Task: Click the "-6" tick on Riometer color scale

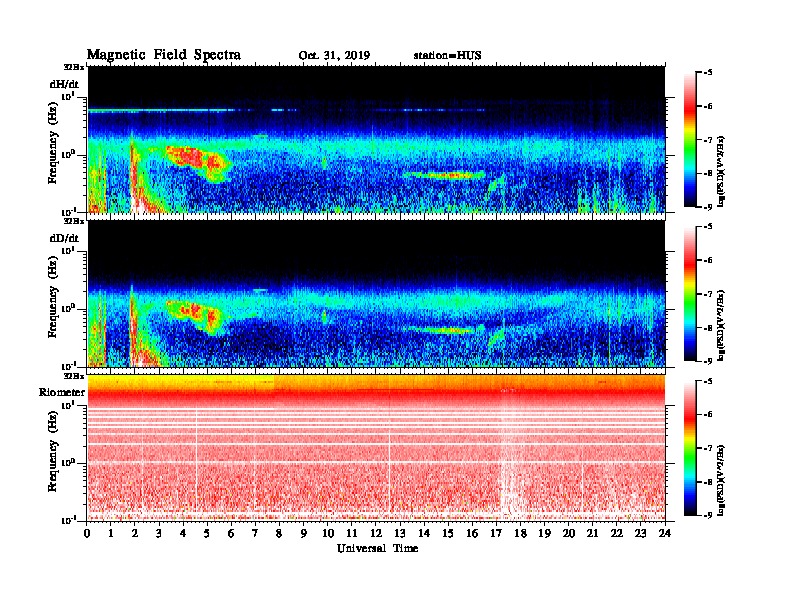Action: [x=708, y=414]
